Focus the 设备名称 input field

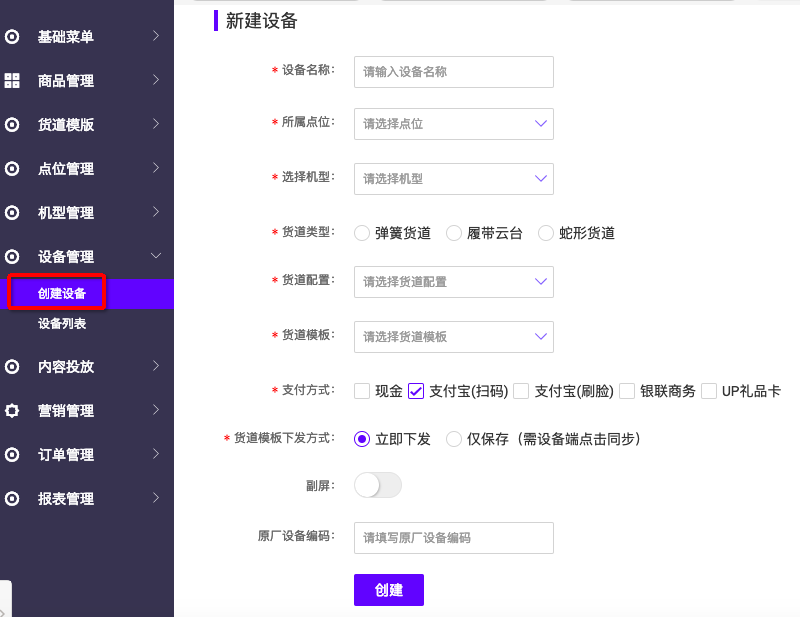point(454,72)
